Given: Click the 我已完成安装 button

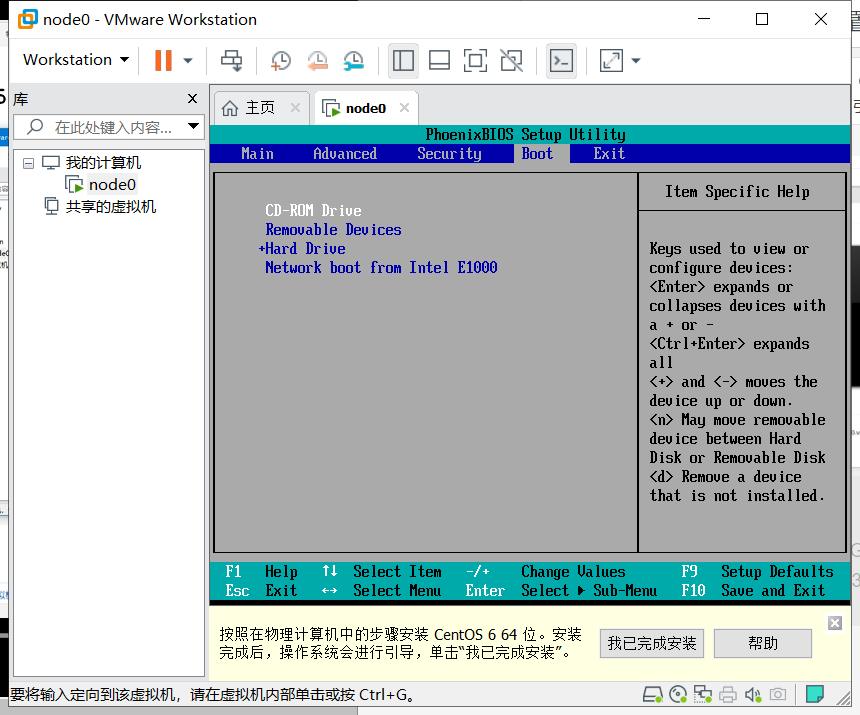Looking at the screenshot, I should (651, 643).
